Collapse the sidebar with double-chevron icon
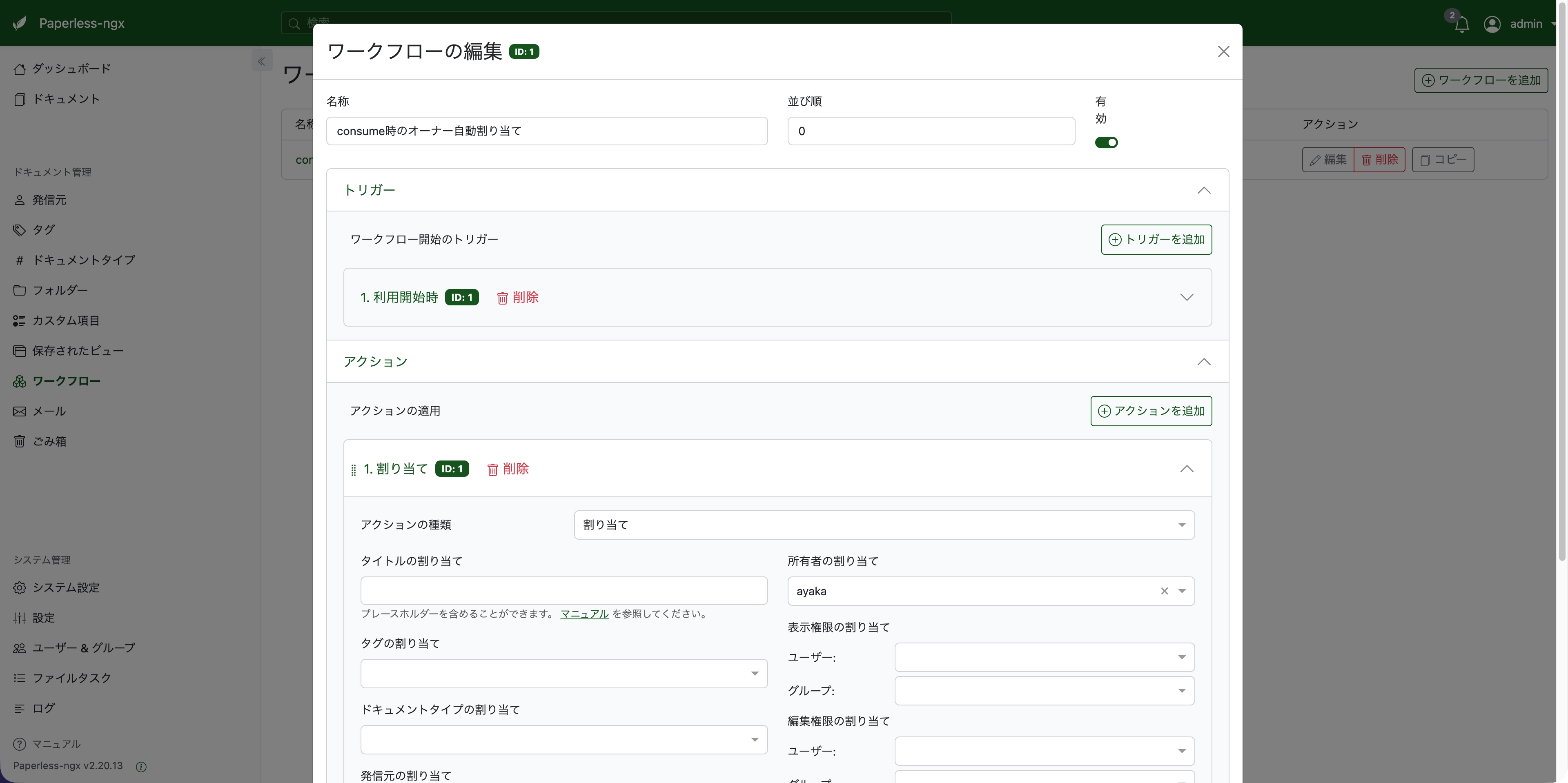This screenshot has width=1568, height=783. 261,62
